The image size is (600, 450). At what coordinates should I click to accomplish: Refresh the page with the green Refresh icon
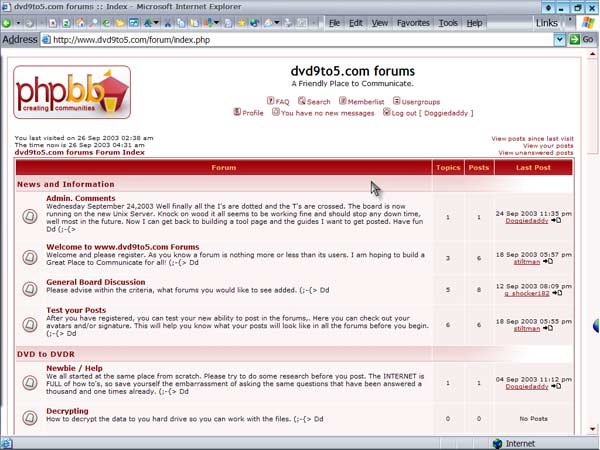point(66,23)
